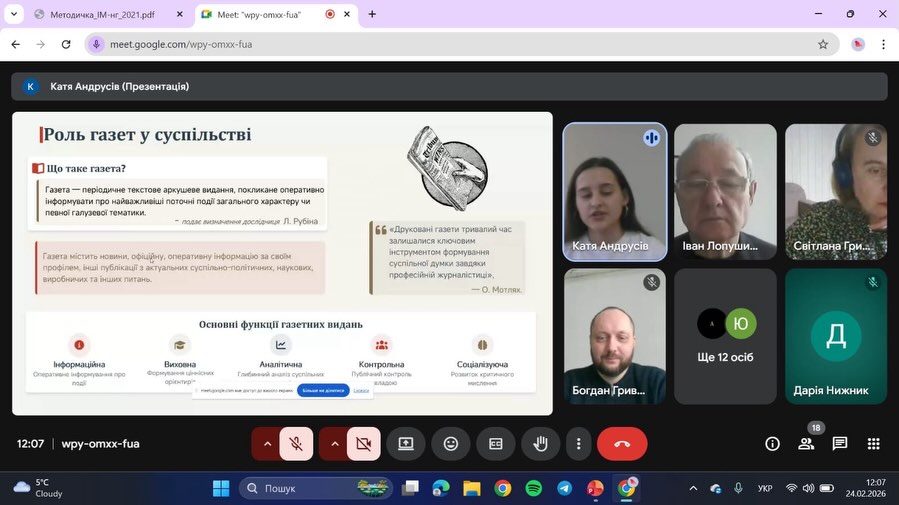Click the Windows taskbar search field 'Пошук'
Viewport: 899px width, 505px height.
300,488
